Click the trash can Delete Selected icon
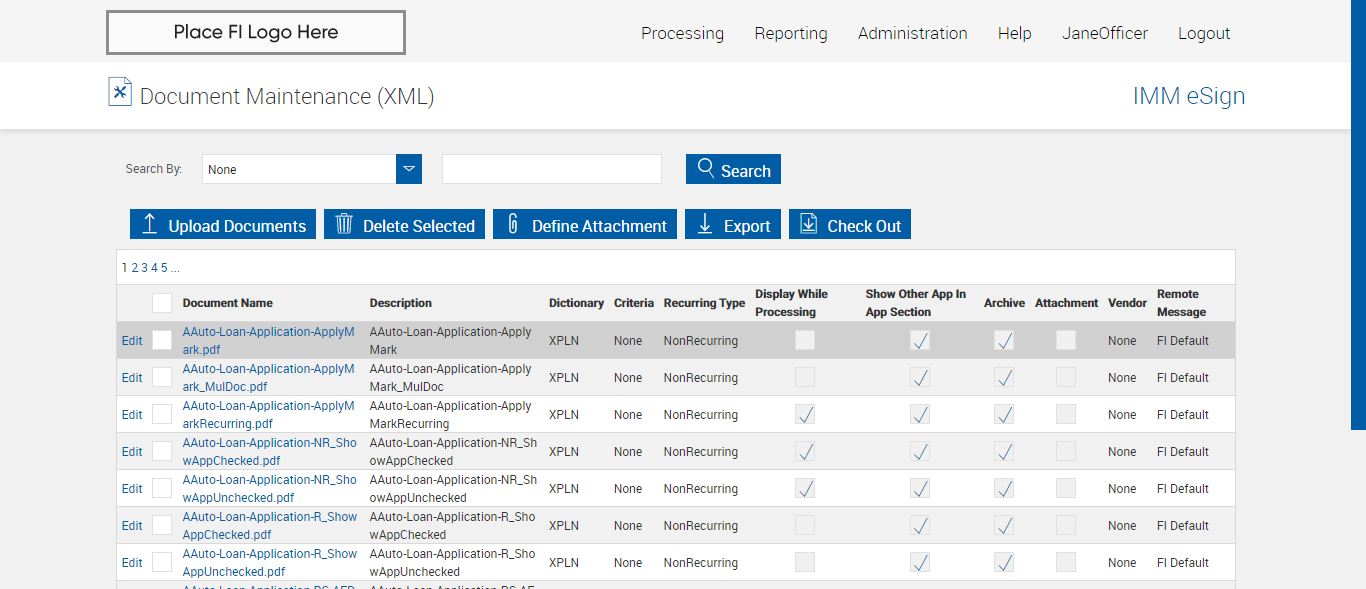Screen dimensions: 1366x589 (344, 224)
